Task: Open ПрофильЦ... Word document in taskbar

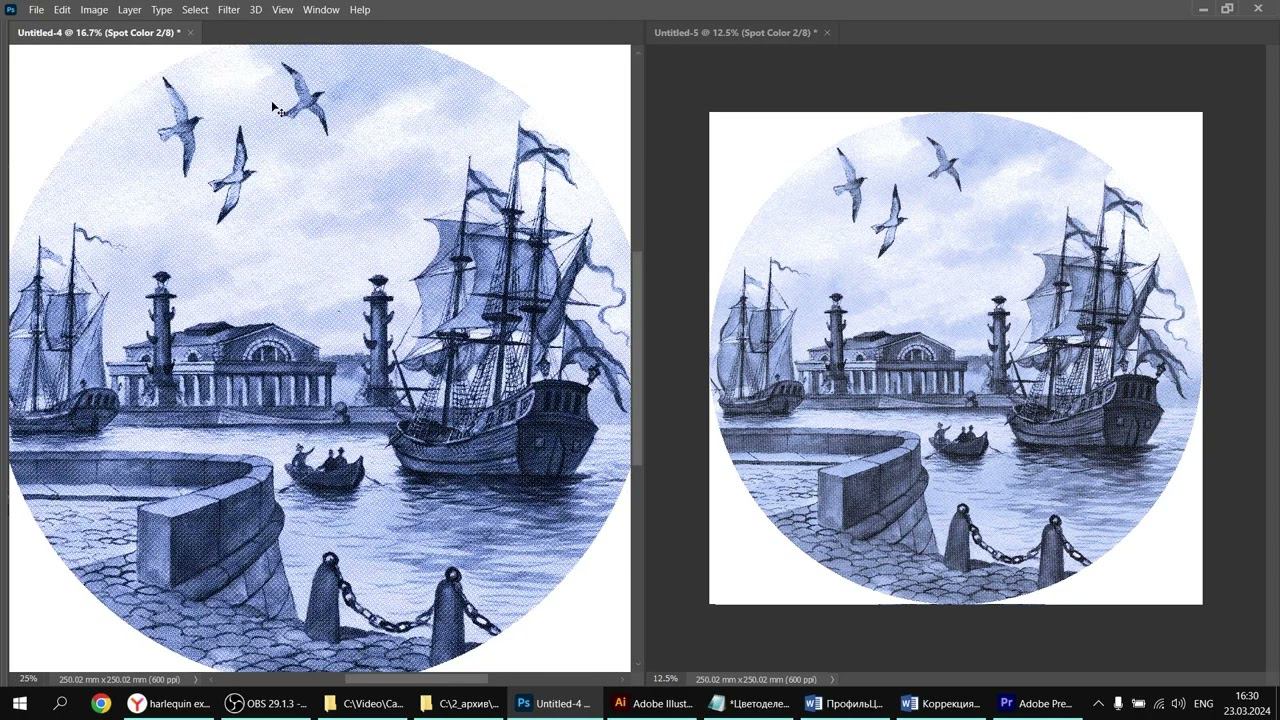Action: 845,703
